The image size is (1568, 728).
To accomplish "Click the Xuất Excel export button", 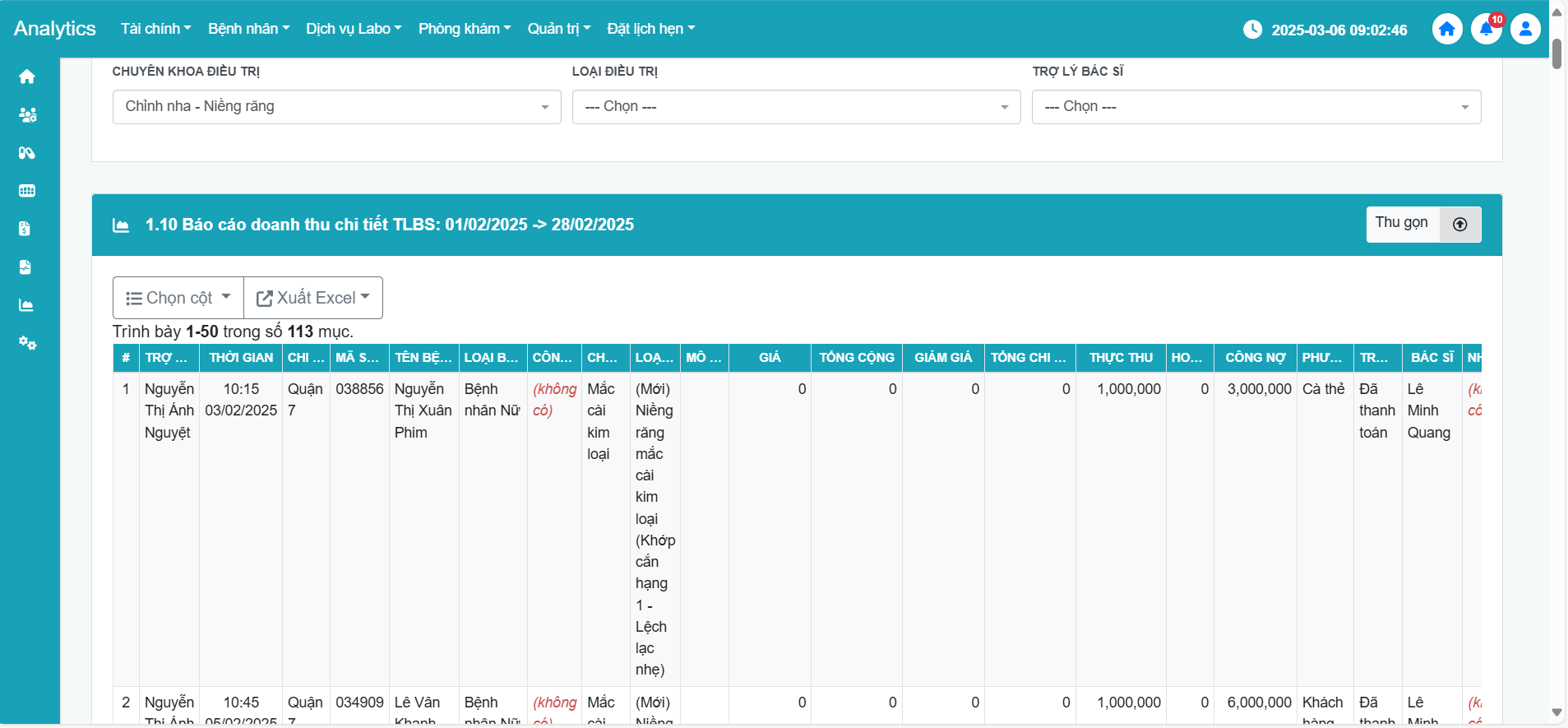I will coord(313,298).
